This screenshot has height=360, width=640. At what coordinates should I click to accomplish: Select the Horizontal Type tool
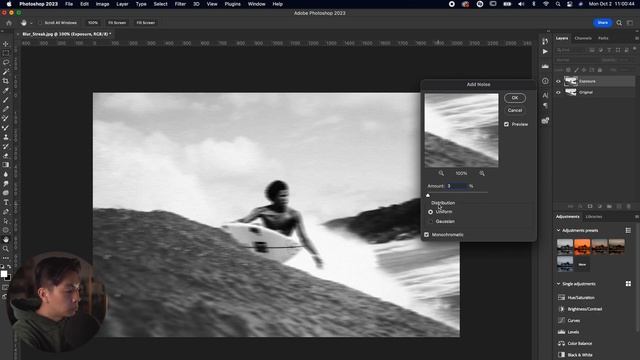tap(6, 202)
